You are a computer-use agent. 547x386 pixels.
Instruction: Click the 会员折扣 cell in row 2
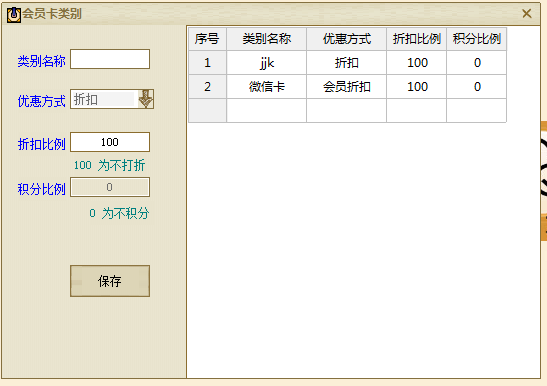346,87
